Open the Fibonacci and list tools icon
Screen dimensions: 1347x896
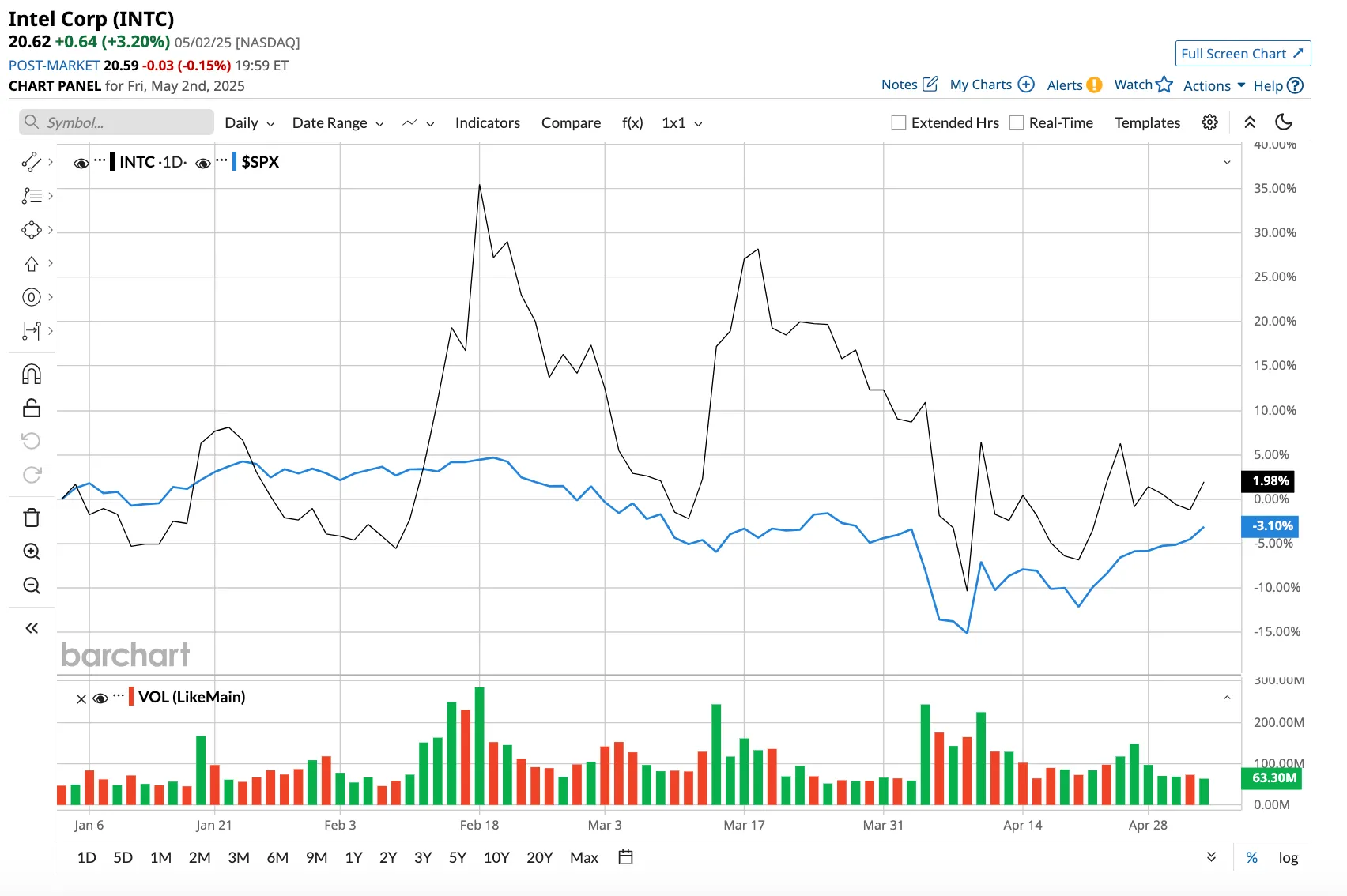(31, 196)
